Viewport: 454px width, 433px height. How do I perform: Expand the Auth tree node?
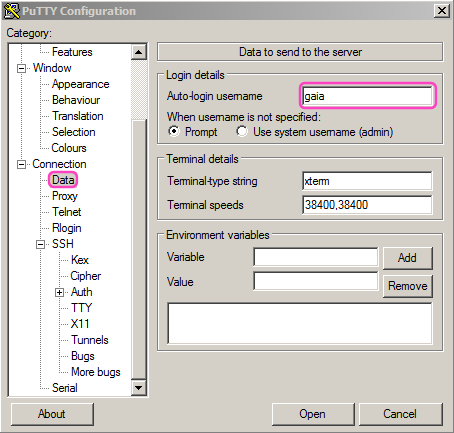pyautogui.click(x=59, y=293)
